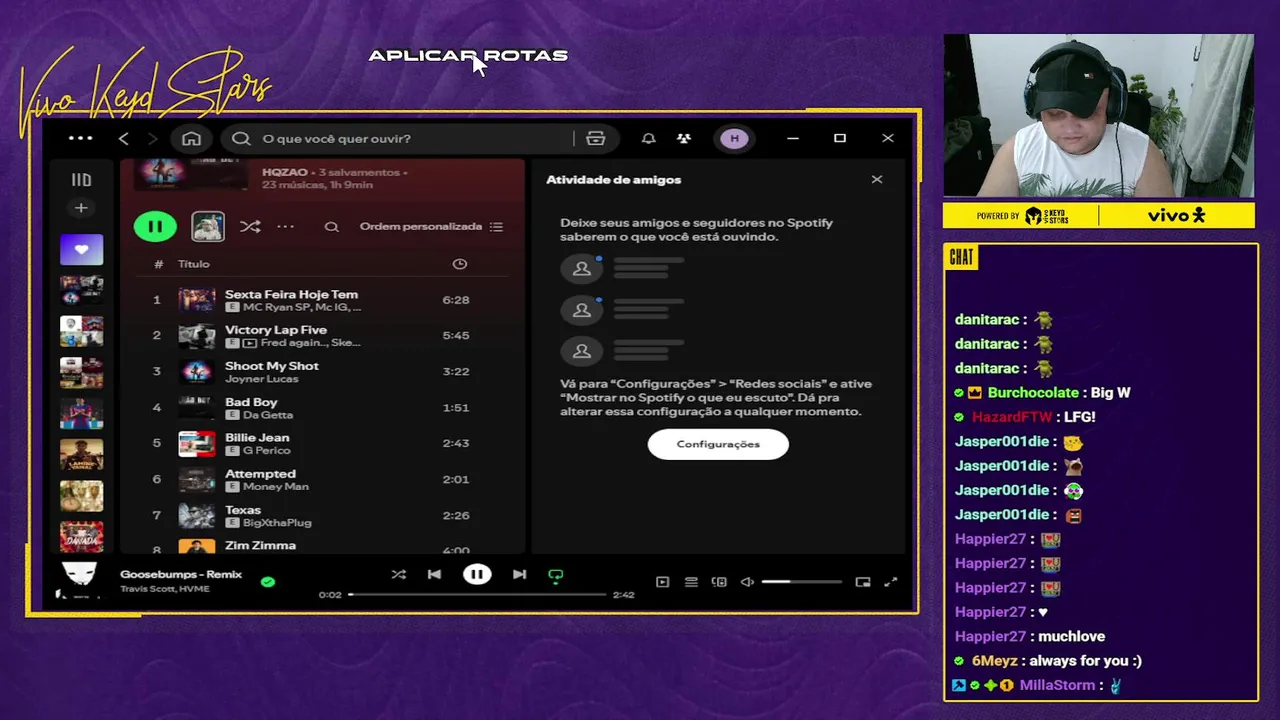Seek on the song progress bar
The width and height of the screenshot is (1280, 720).
(x=477, y=595)
